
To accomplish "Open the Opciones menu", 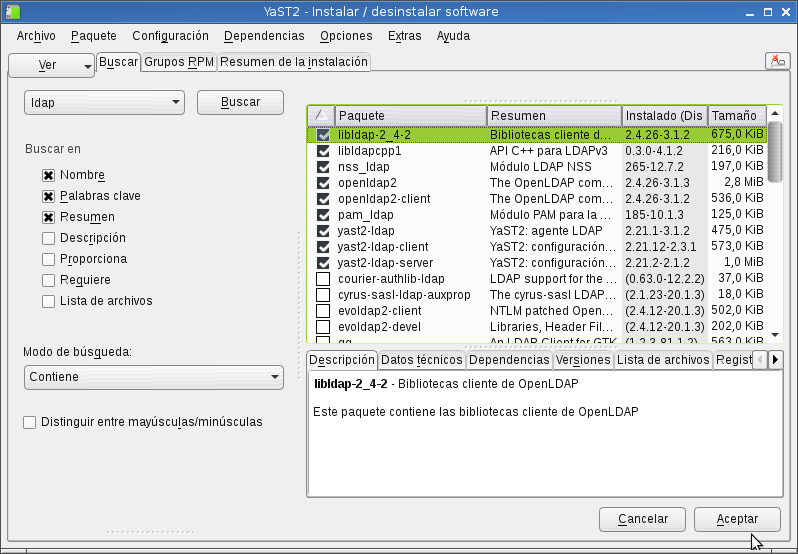I will point(346,36).
